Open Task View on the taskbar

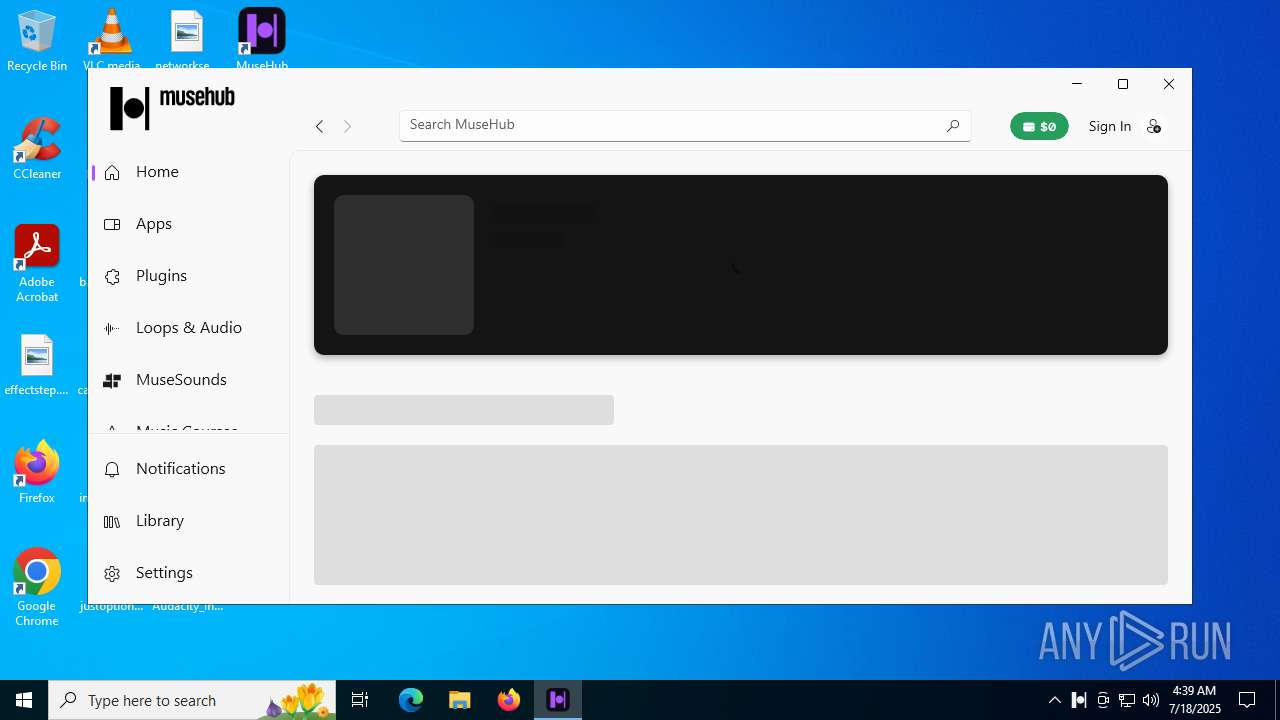pos(360,700)
